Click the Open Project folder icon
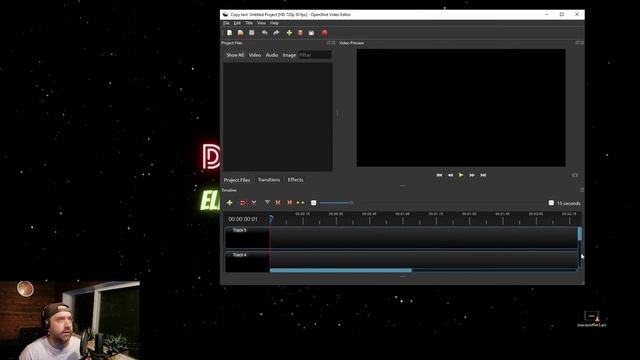 240,33
